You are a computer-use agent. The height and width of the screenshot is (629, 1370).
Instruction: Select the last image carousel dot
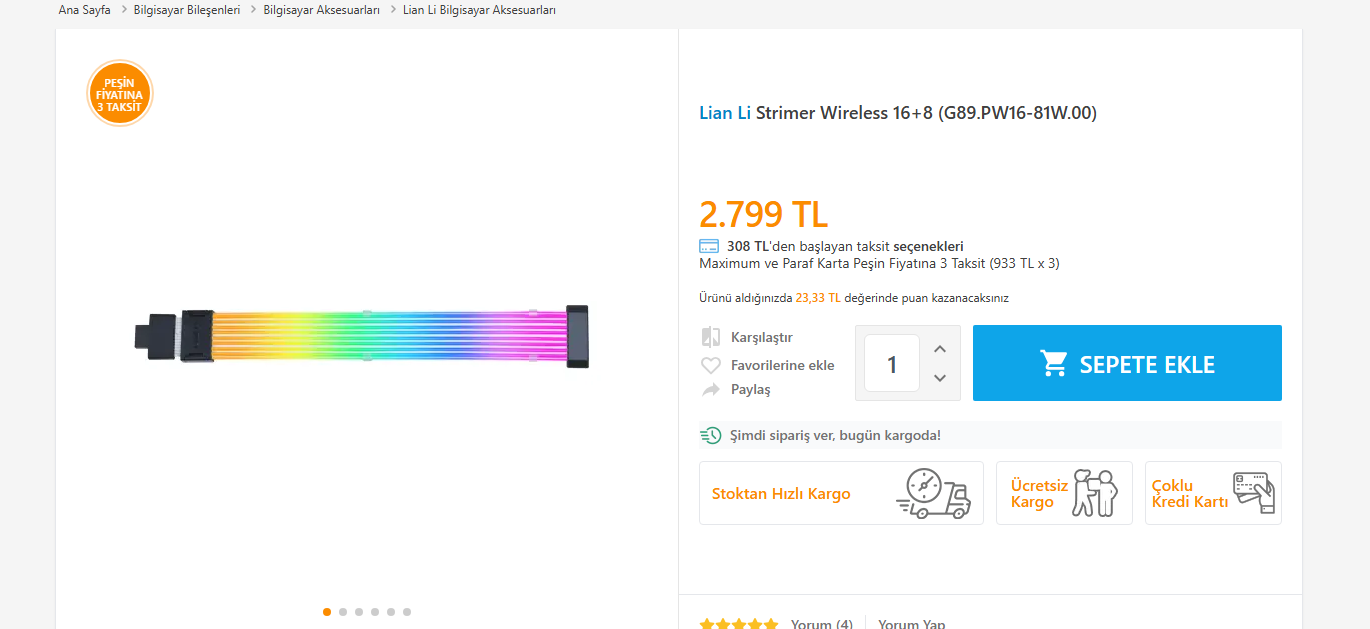coord(407,612)
